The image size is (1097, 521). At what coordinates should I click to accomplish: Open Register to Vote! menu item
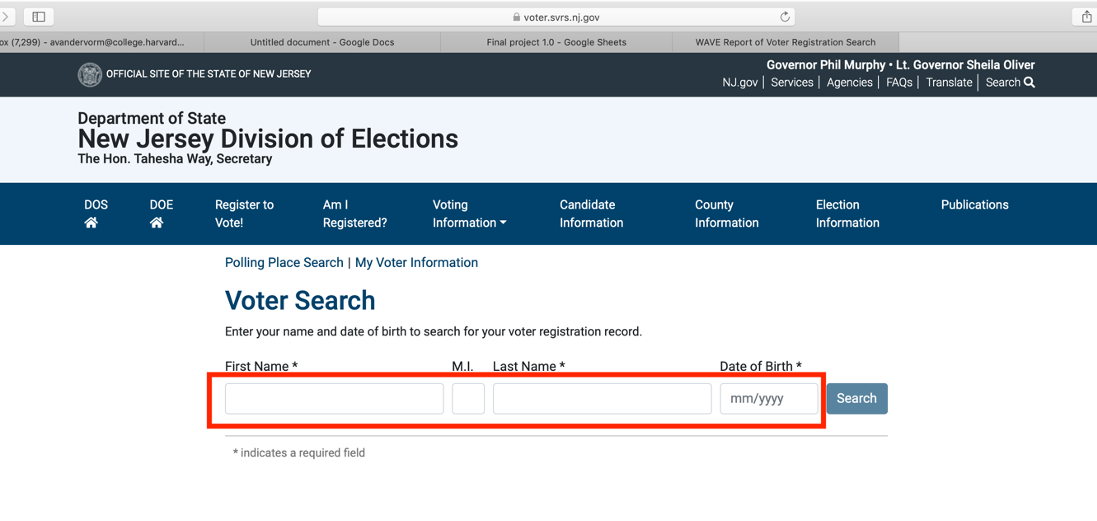[x=244, y=214]
